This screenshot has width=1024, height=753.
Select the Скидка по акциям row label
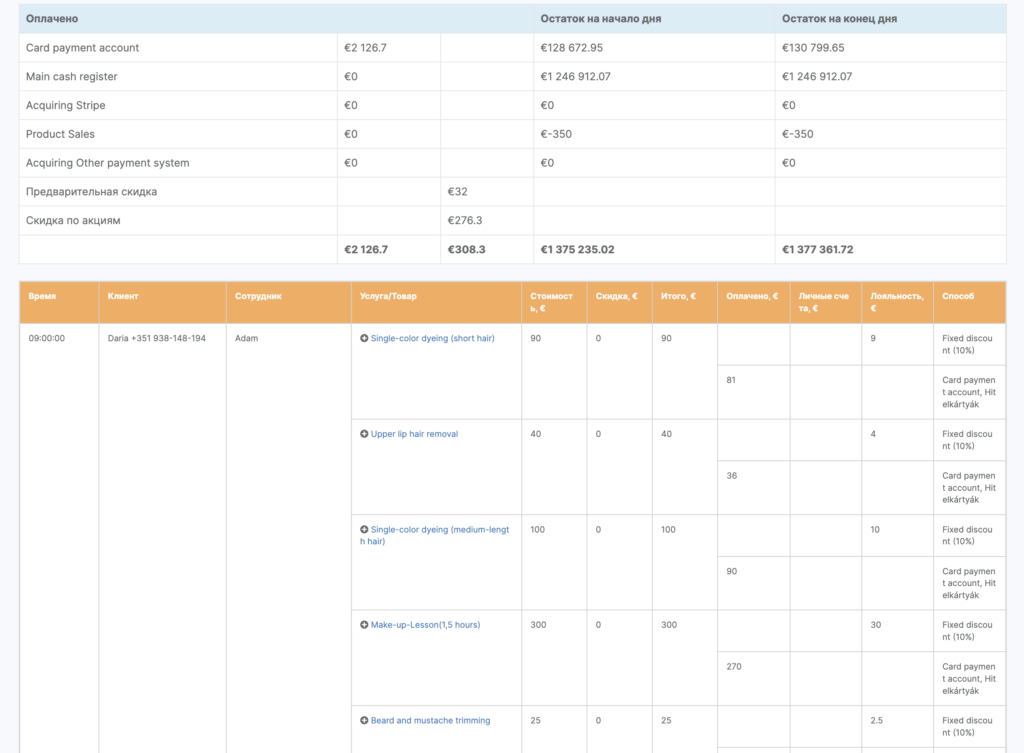73,220
